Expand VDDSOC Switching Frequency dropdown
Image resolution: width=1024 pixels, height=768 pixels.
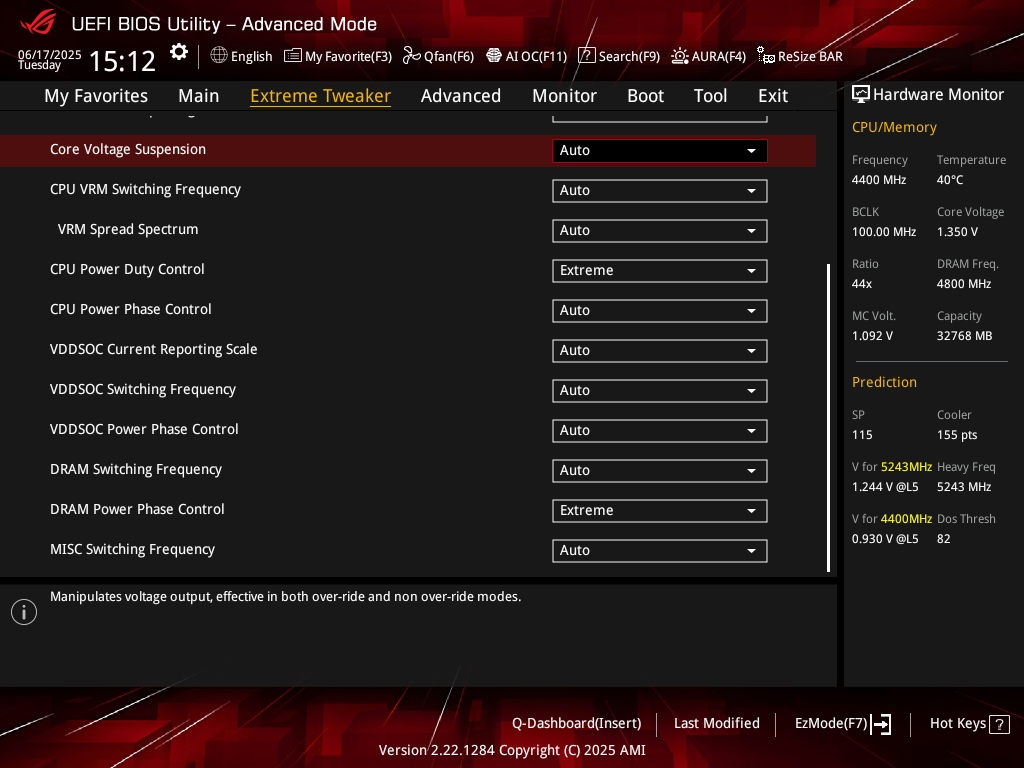[660, 391]
